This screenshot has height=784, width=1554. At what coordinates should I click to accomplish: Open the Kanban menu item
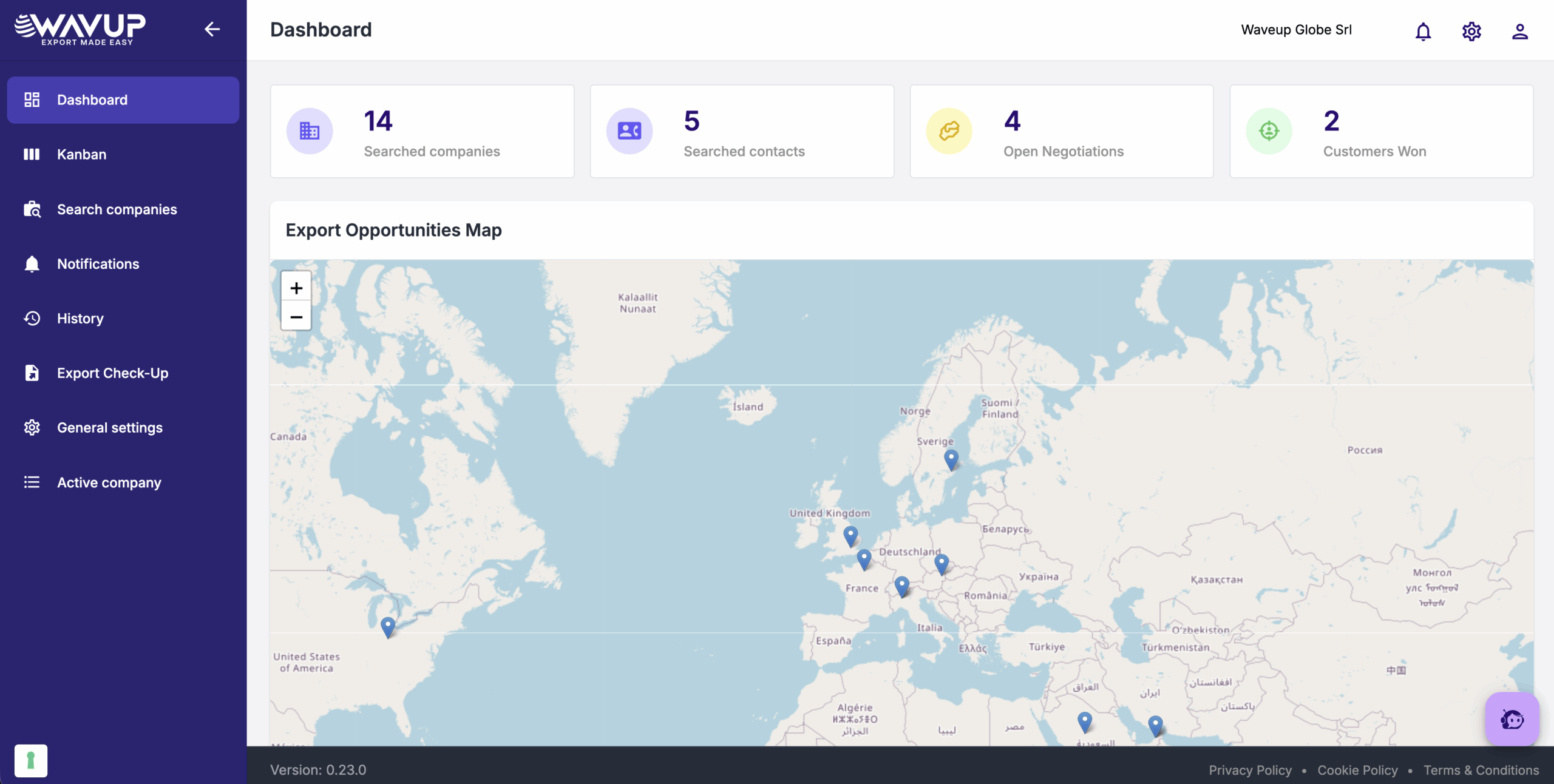pos(81,154)
